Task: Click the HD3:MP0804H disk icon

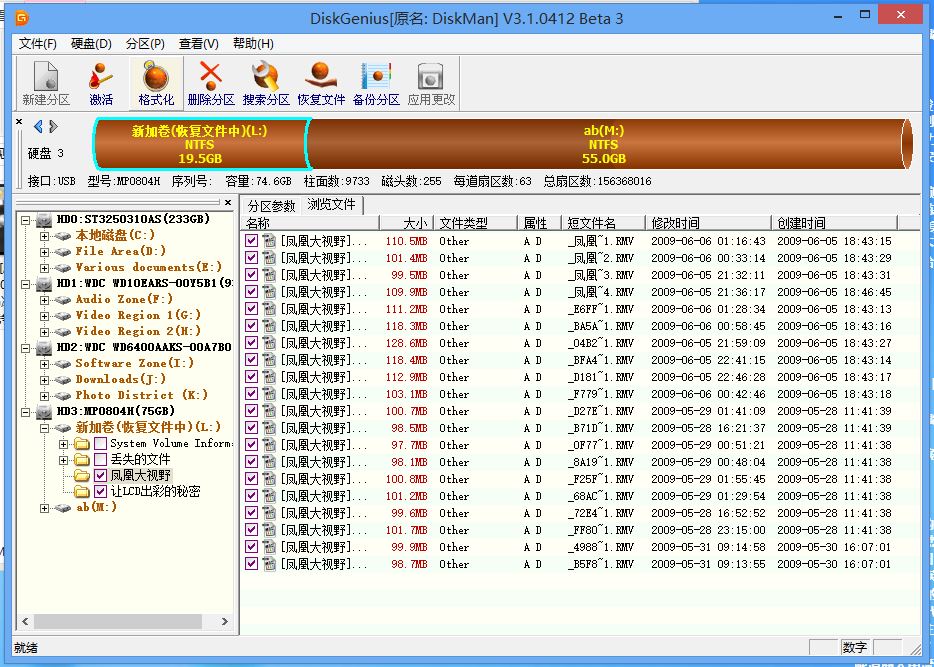Action: pyautogui.click(x=44, y=412)
